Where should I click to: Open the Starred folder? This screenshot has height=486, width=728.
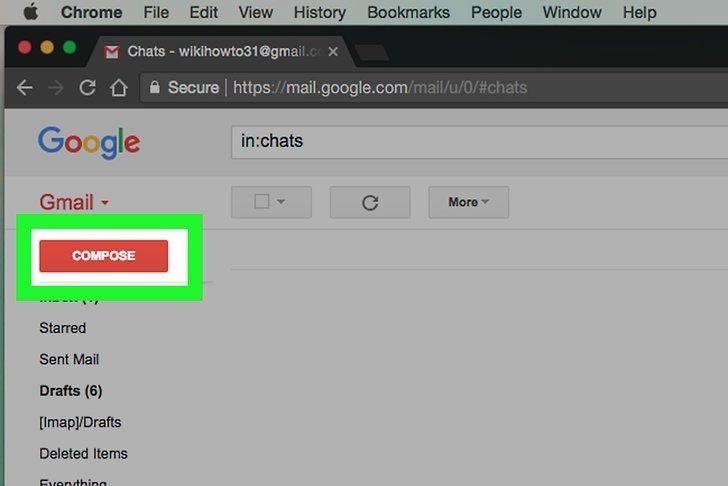63,328
